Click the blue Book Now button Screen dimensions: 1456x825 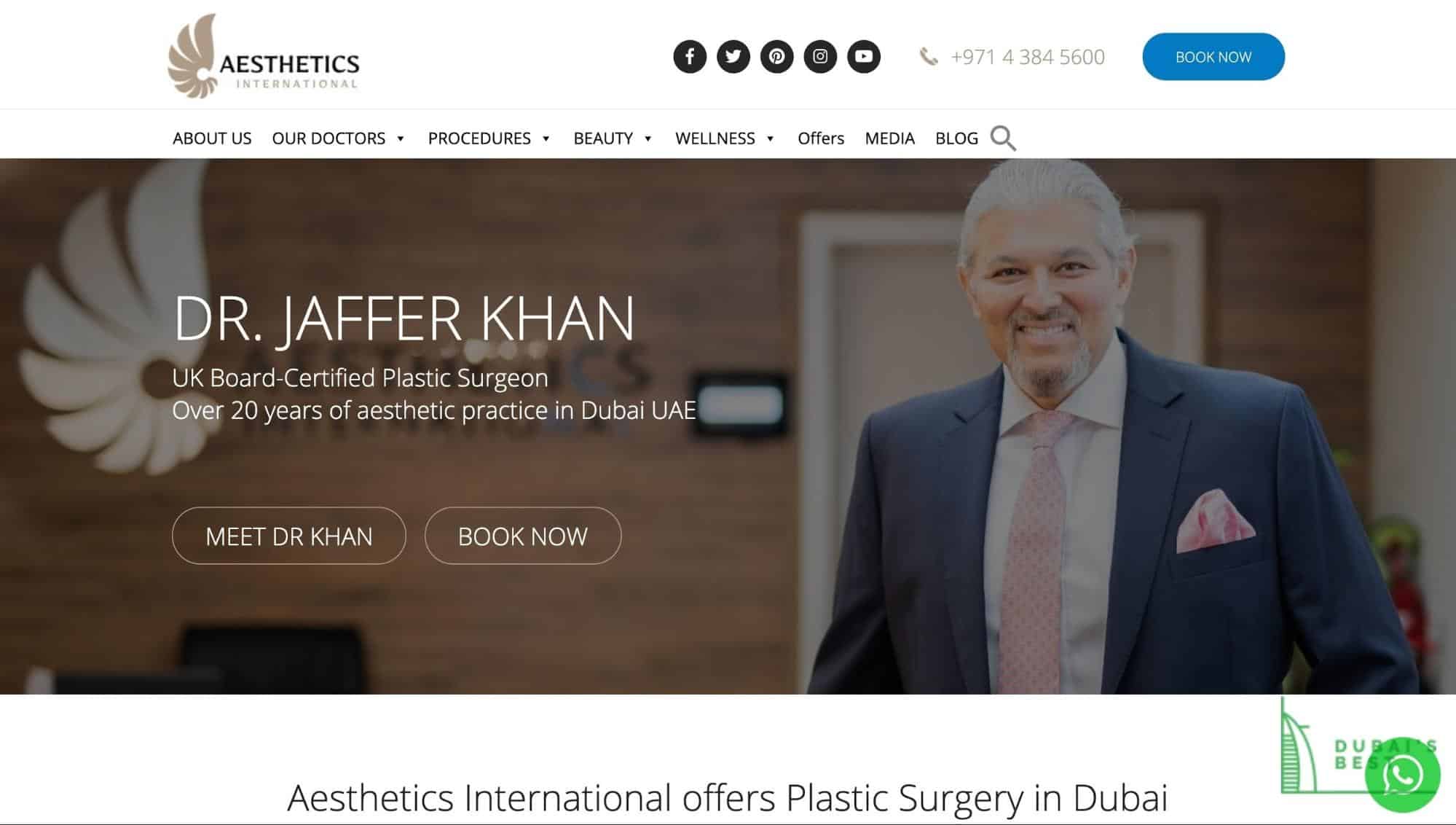coord(1213,57)
